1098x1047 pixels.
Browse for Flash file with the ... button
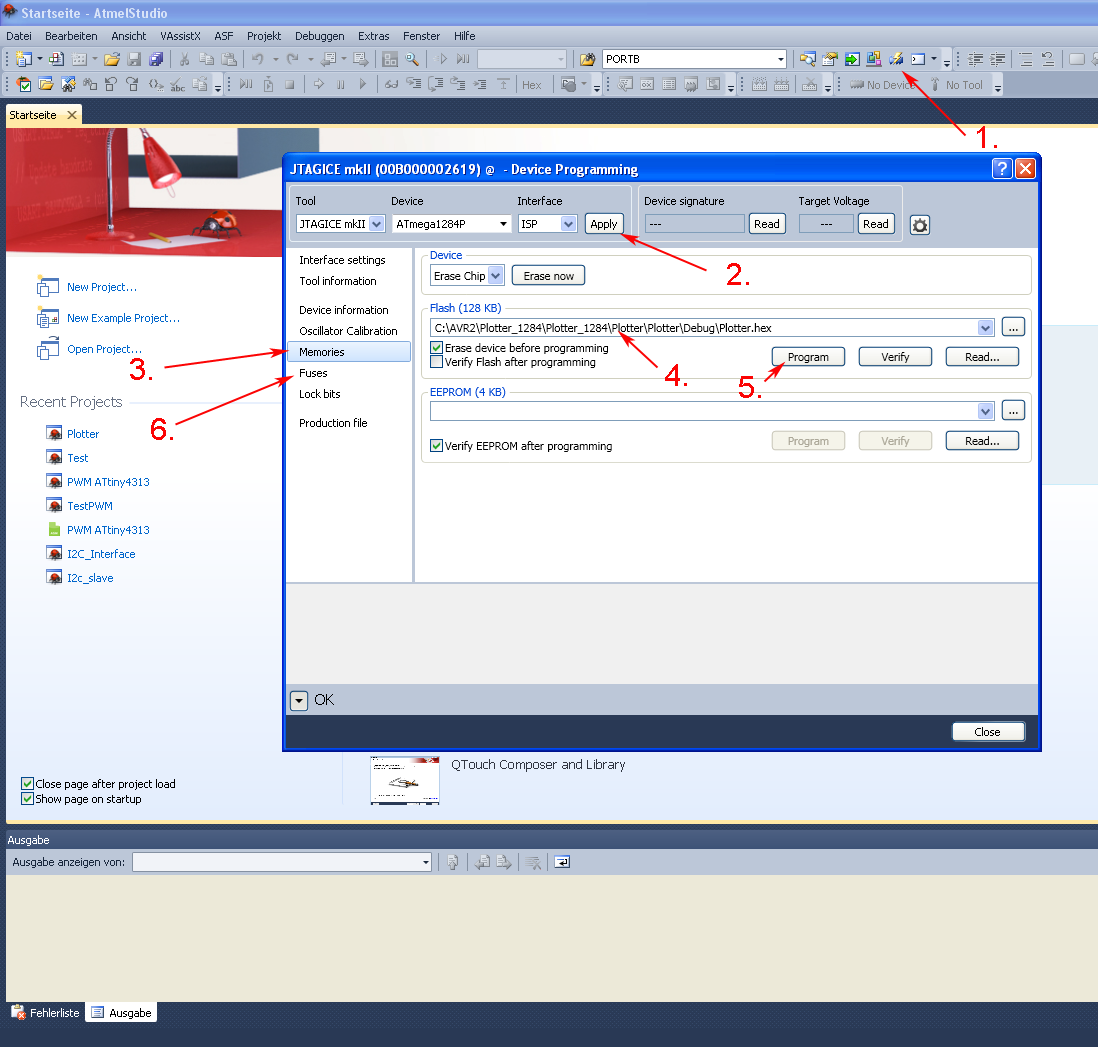[x=1013, y=327]
